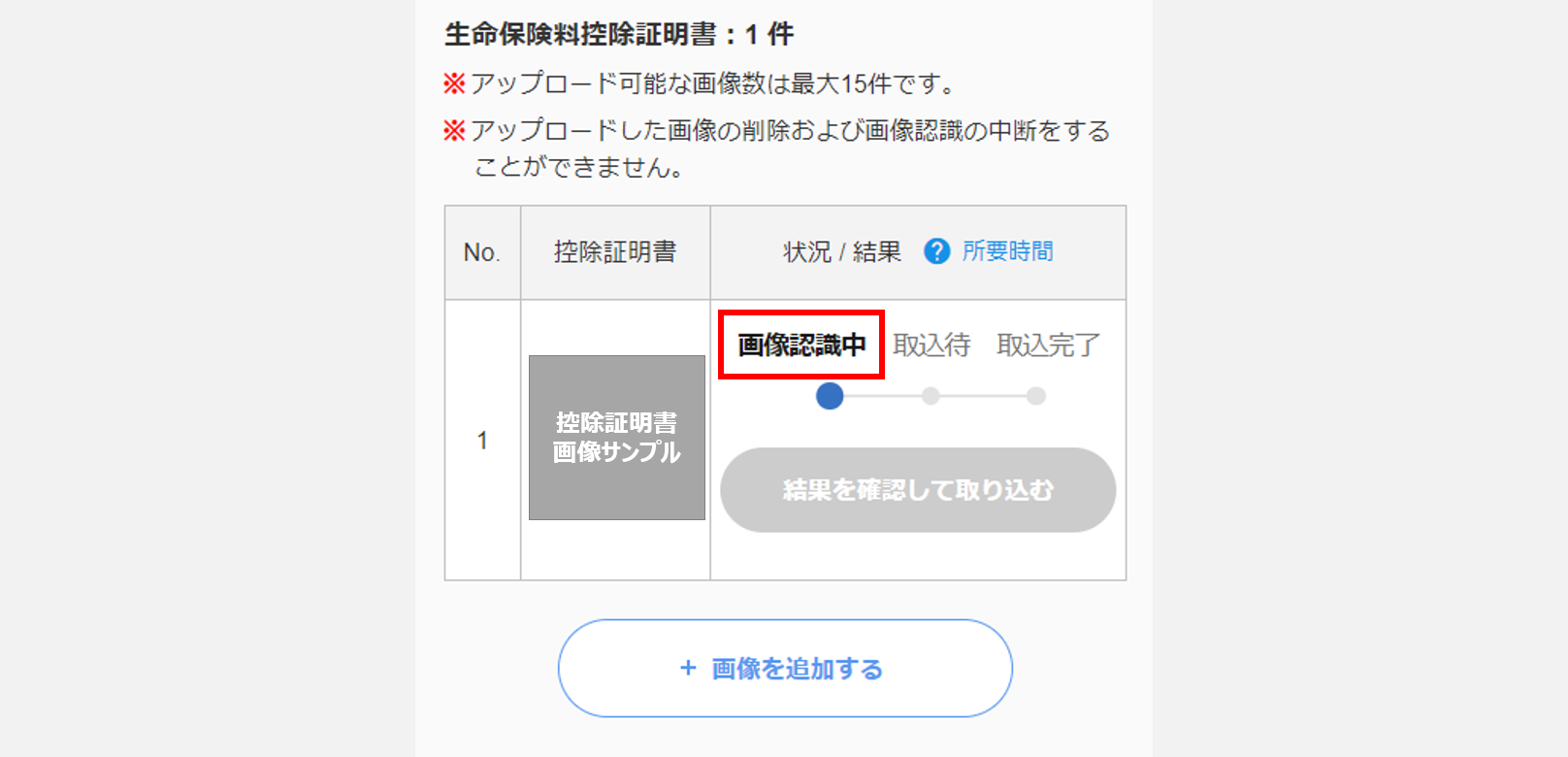Click the red ※ mark beside deletion warning
1568x757 pixels.
(x=454, y=130)
